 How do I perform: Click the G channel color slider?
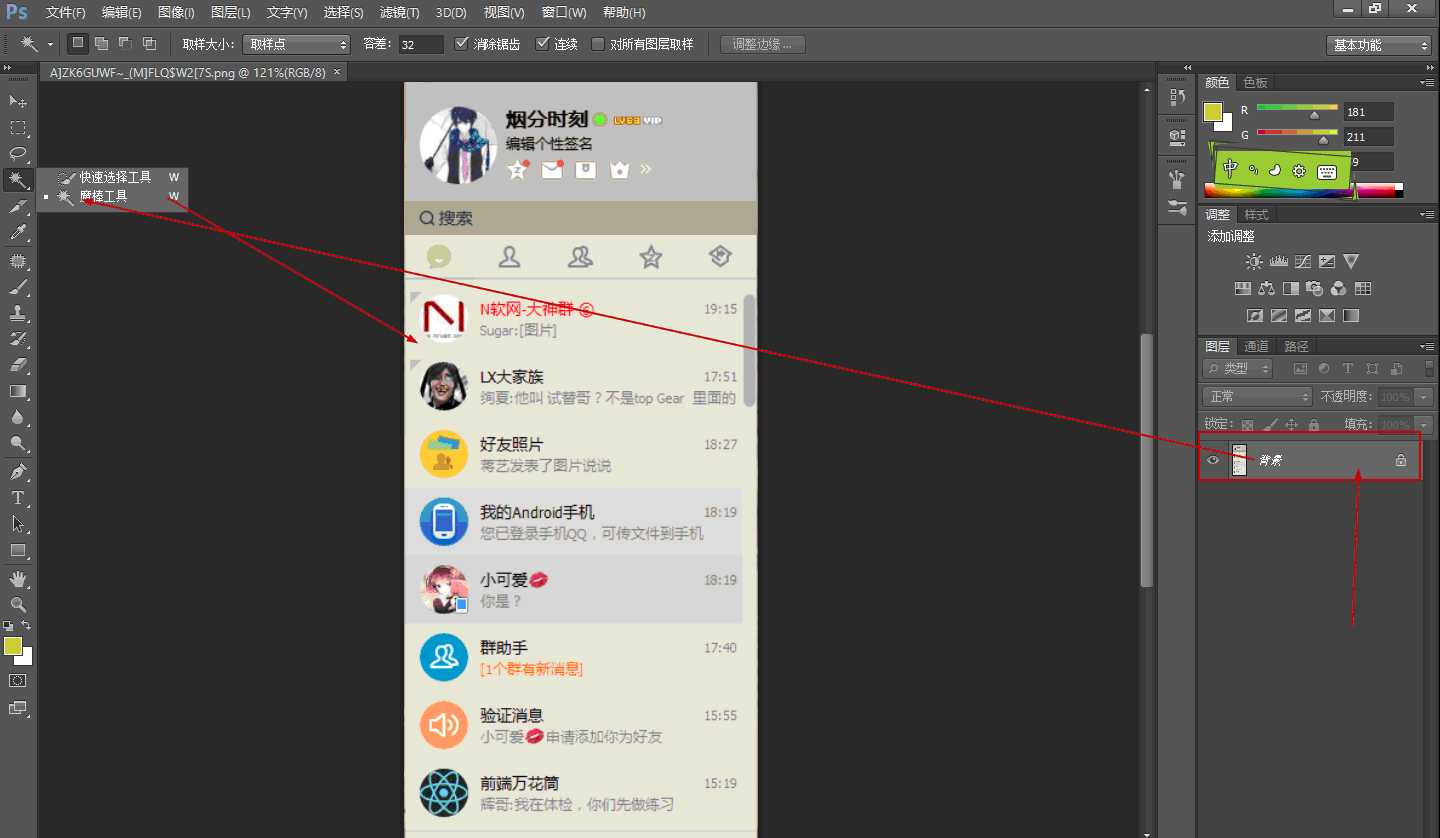click(x=1297, y=136)
